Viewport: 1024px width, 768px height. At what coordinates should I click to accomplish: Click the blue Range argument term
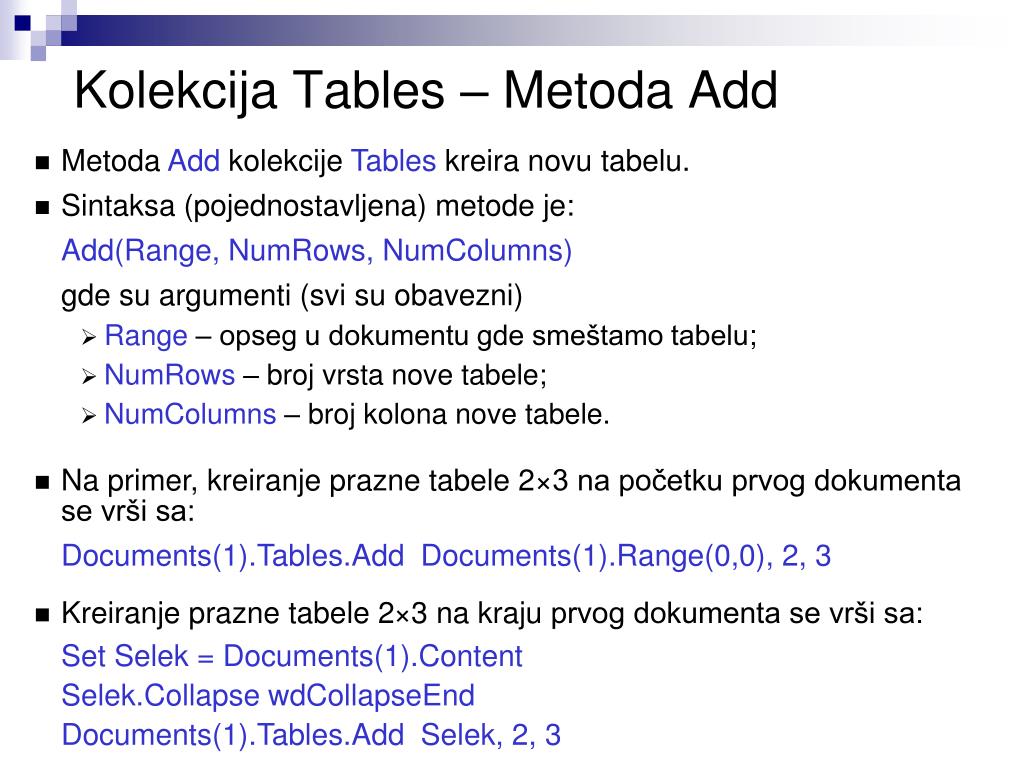point(146,336)
